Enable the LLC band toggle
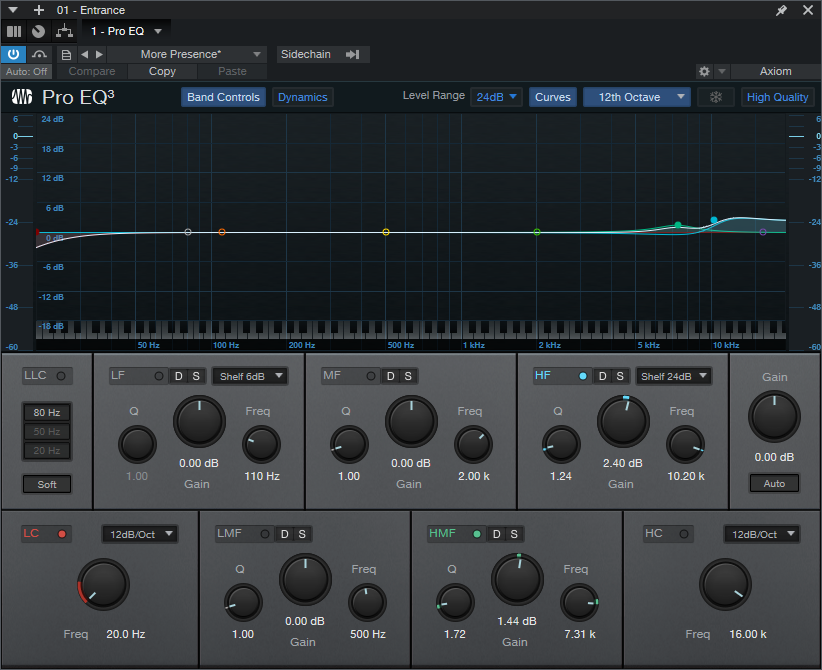This screenshot has width=822, height=670. pyautogui.click(x=61, y=376)
